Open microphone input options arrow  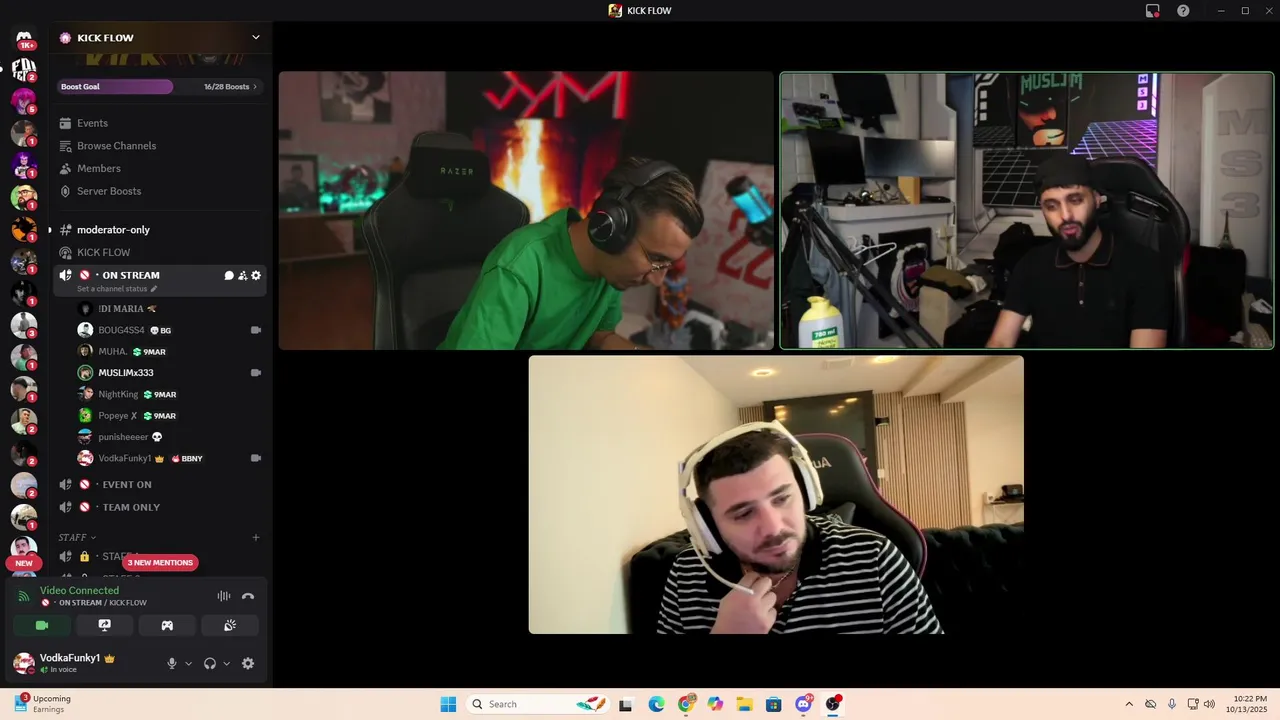coord(188,663)
